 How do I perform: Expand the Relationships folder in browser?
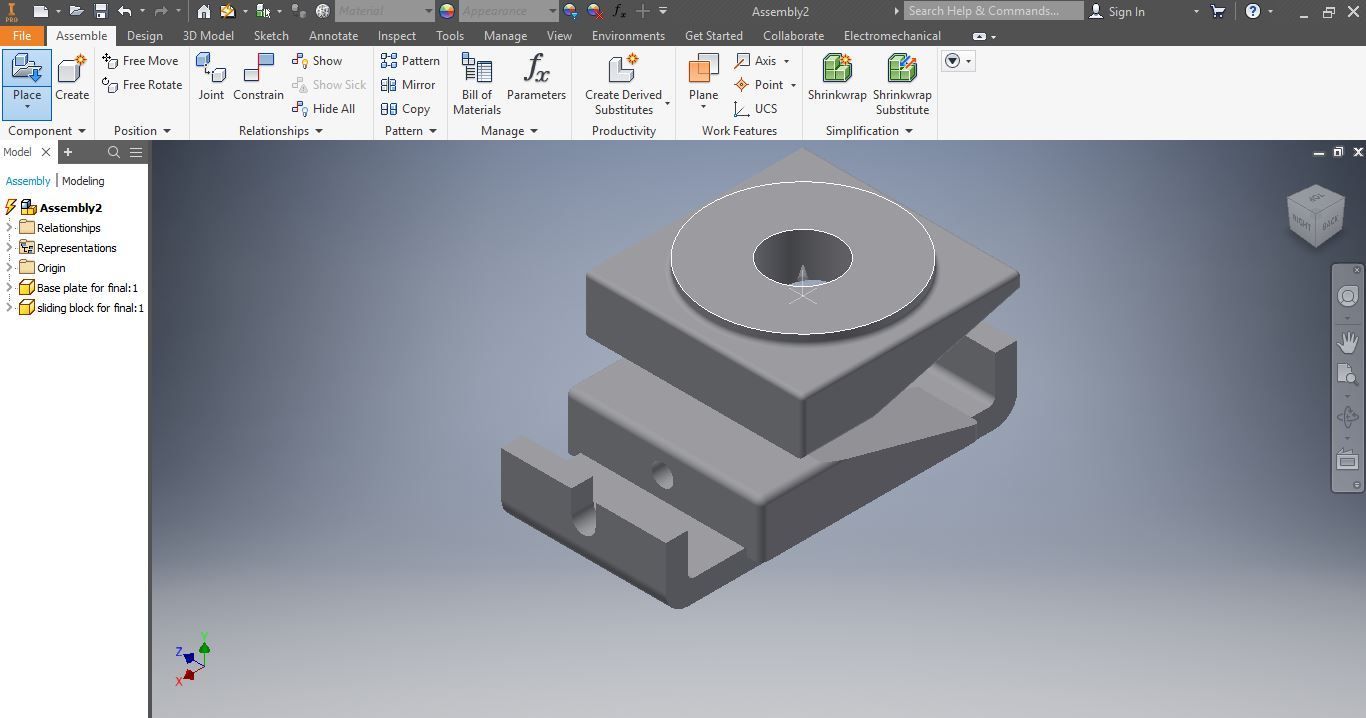tap(10, 228)
